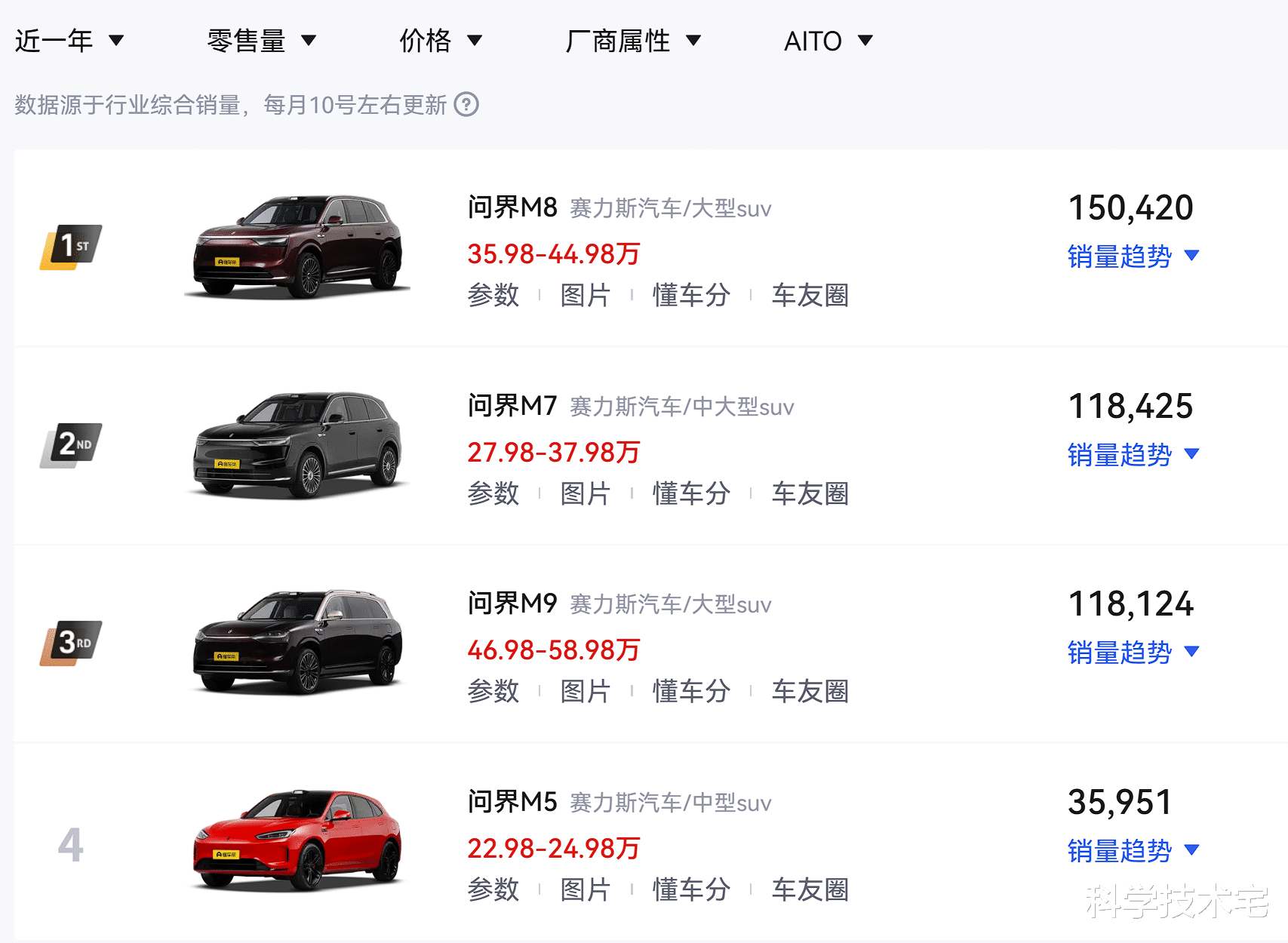Open the 问界M9 model title
Image resolution: width=1288 pixels, height=943 pixels.
pyautogui.click(x=512, y=604)
